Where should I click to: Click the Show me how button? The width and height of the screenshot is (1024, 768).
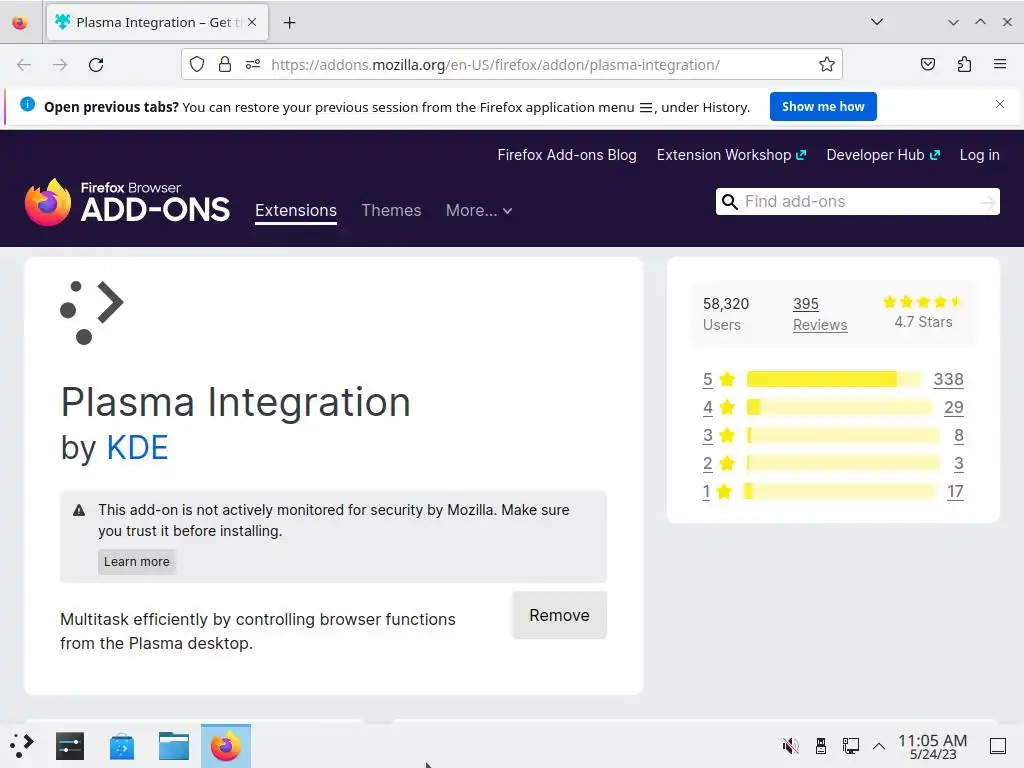[x=823, y=106]
